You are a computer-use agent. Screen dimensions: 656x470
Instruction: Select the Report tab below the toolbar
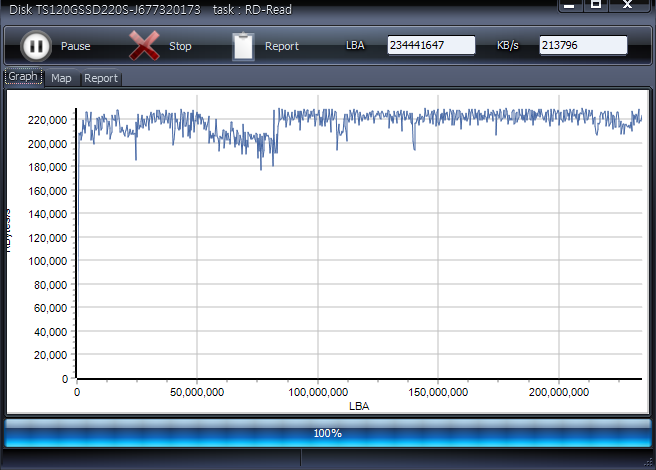coord(100,78)
